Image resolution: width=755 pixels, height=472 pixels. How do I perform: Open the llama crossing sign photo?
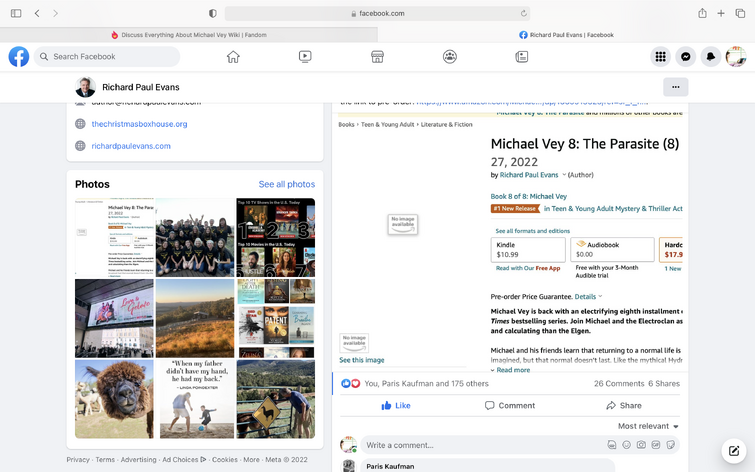276,399
